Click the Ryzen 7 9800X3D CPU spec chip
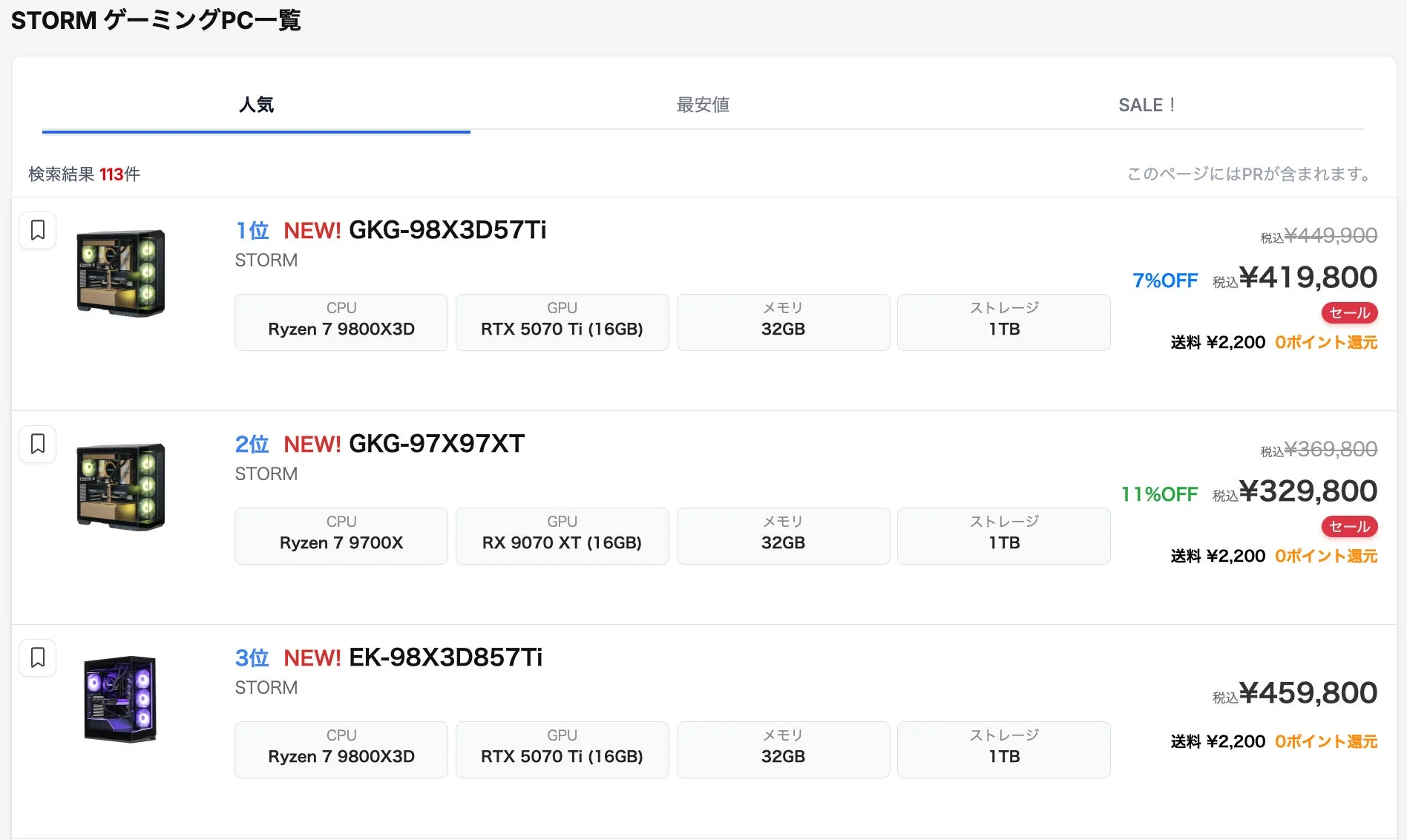Viewport: 1407px width, 840px height. pos(340,329)
